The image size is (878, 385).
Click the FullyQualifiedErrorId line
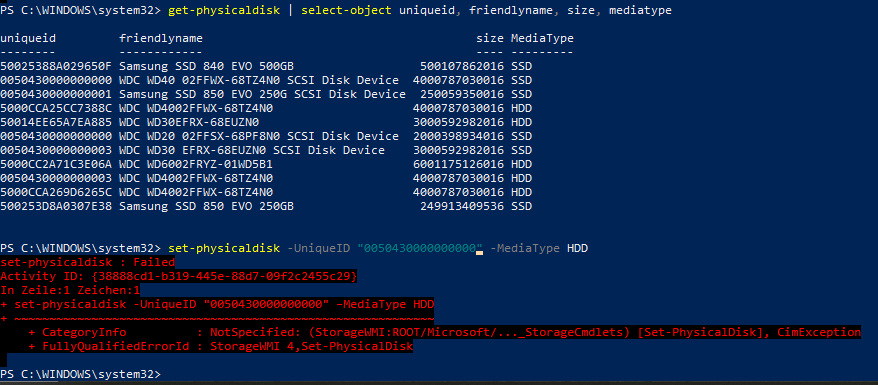pos(221,346)
